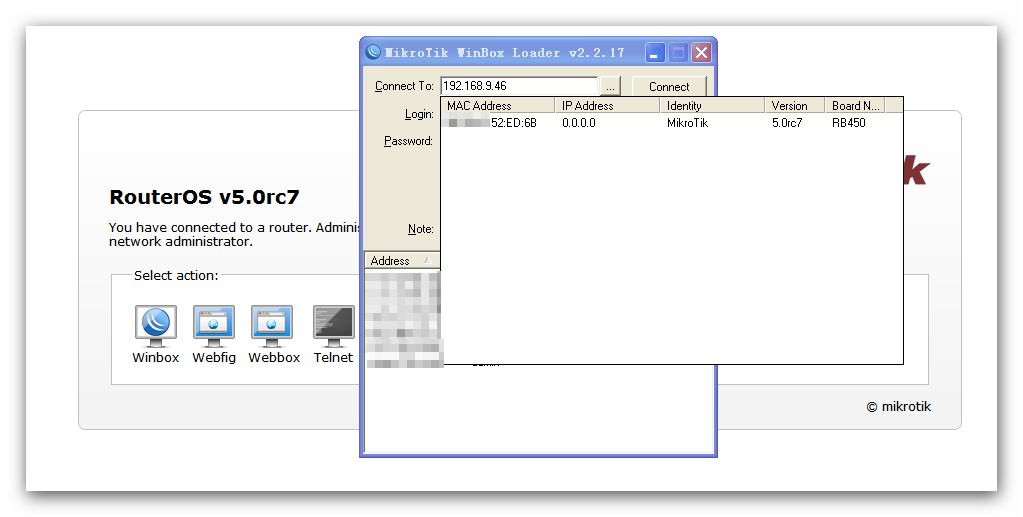
Task: Click the RB450 board name cell
Action: click(848, 123)
